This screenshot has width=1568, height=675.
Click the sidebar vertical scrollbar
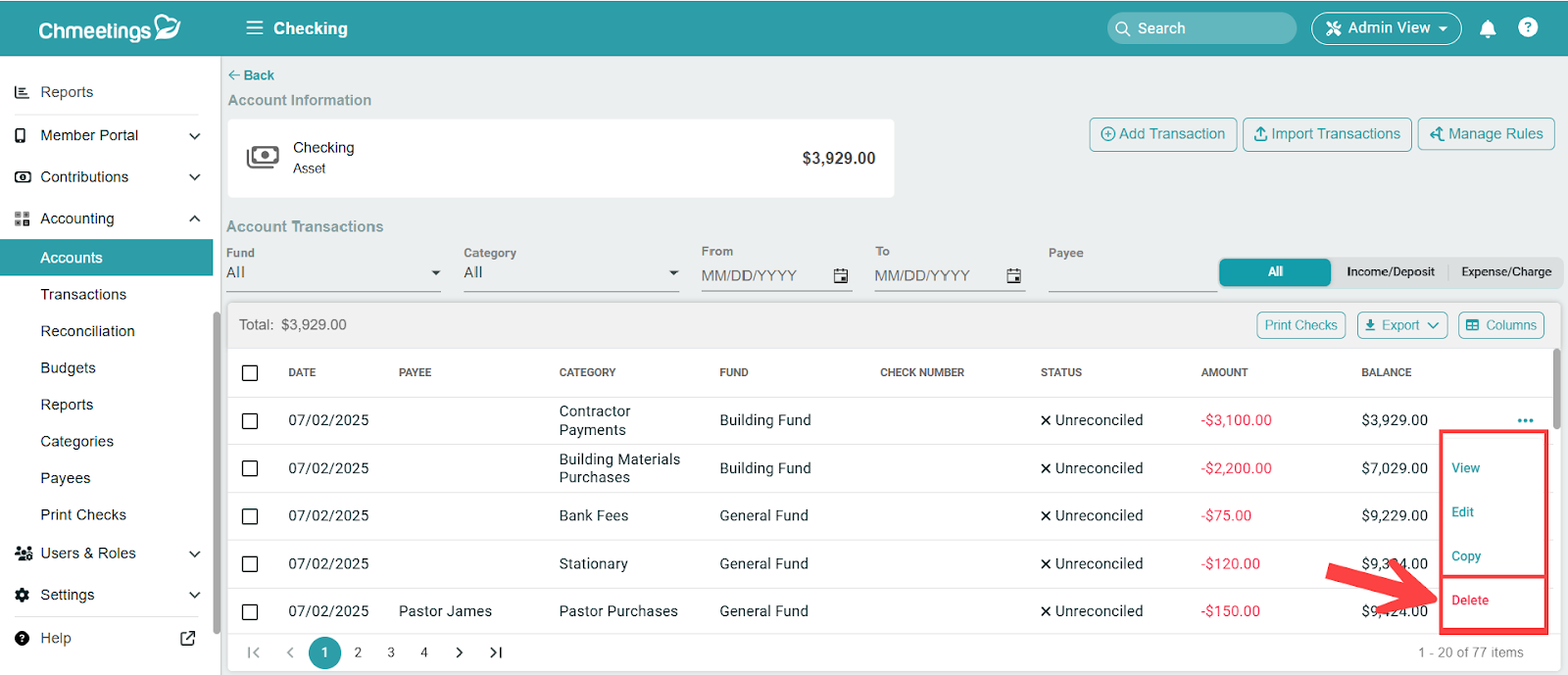click(x=216, y=470)
